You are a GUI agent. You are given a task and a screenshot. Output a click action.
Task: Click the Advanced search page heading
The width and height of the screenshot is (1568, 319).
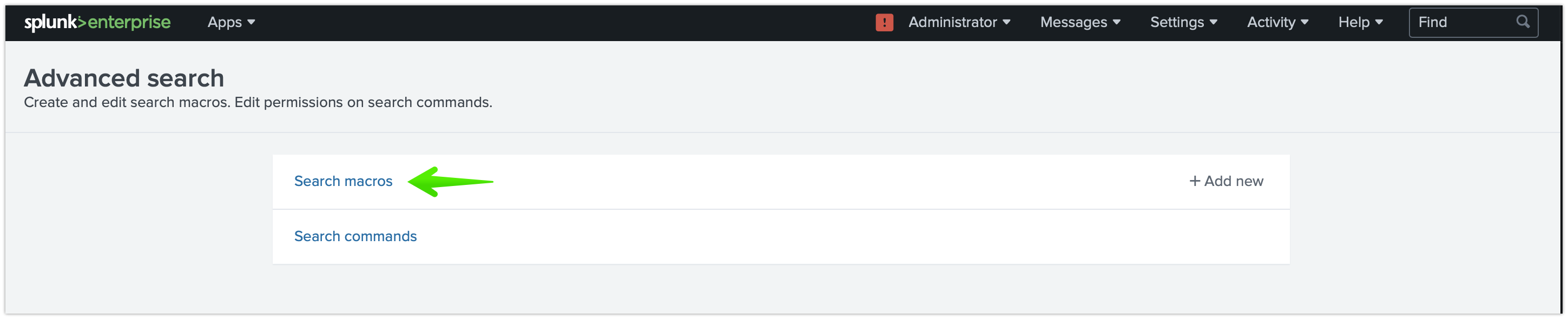[124, 78]
